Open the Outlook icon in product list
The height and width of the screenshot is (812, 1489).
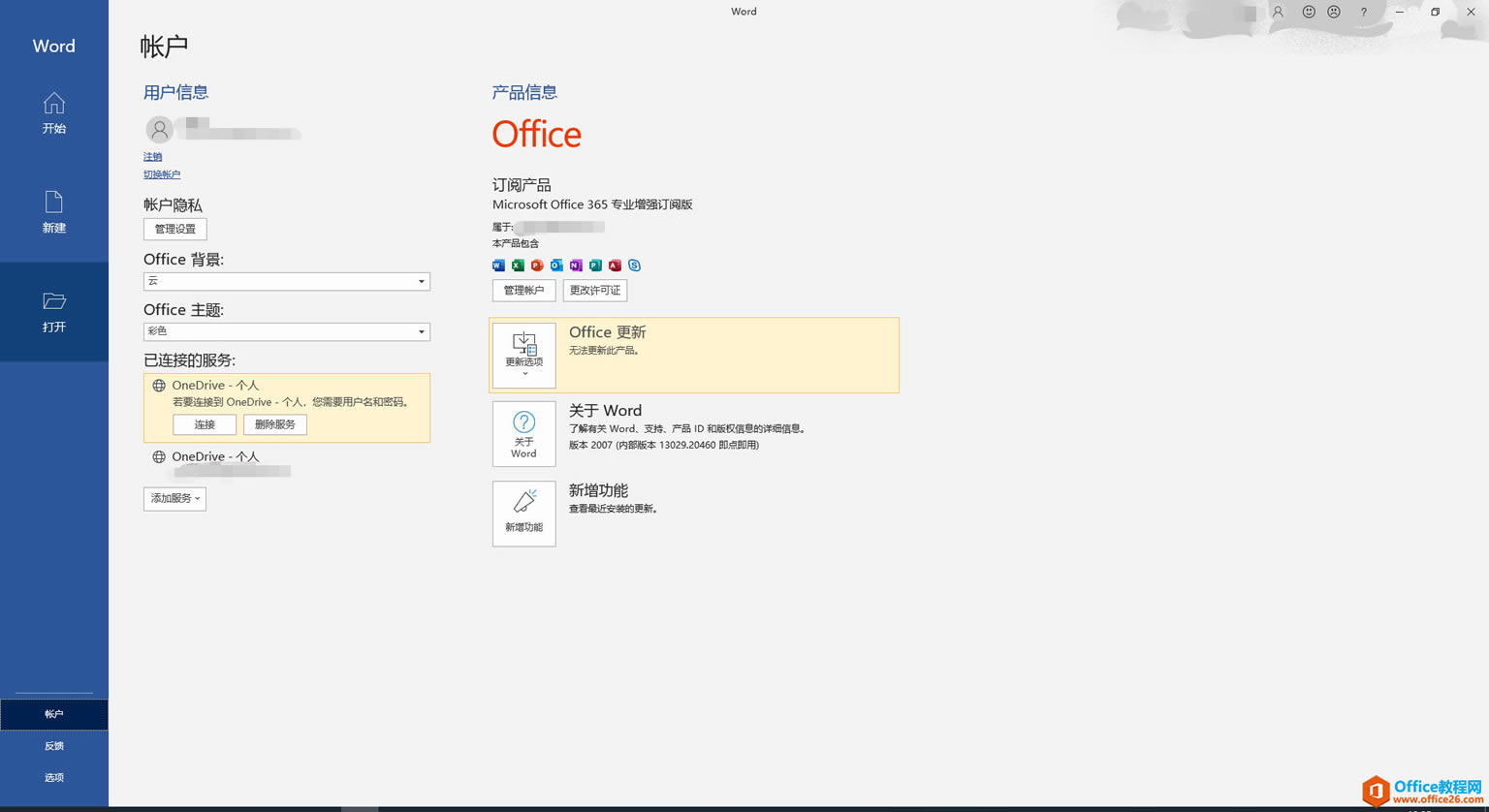[555, 265]
